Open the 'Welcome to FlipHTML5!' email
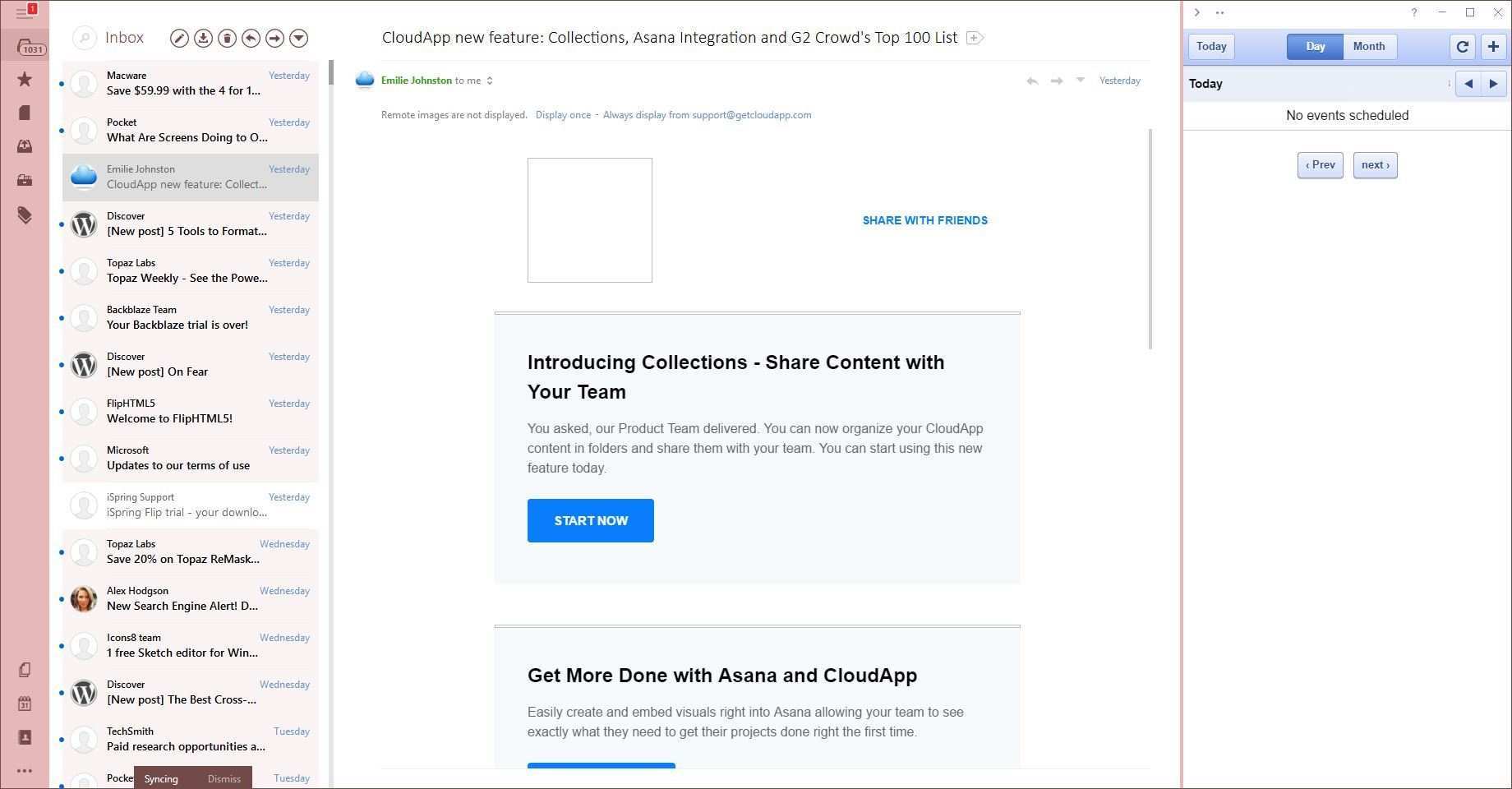Image resolution: width=1512 pixels, height=789 pixels. [x=191, y=411]
